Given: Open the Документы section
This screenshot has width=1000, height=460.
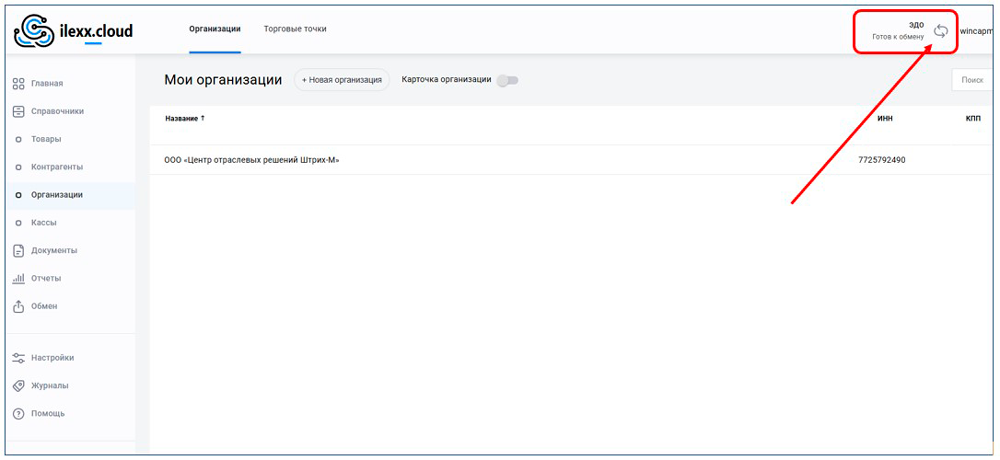Looking at the screenshot, I should coord(53,250).
